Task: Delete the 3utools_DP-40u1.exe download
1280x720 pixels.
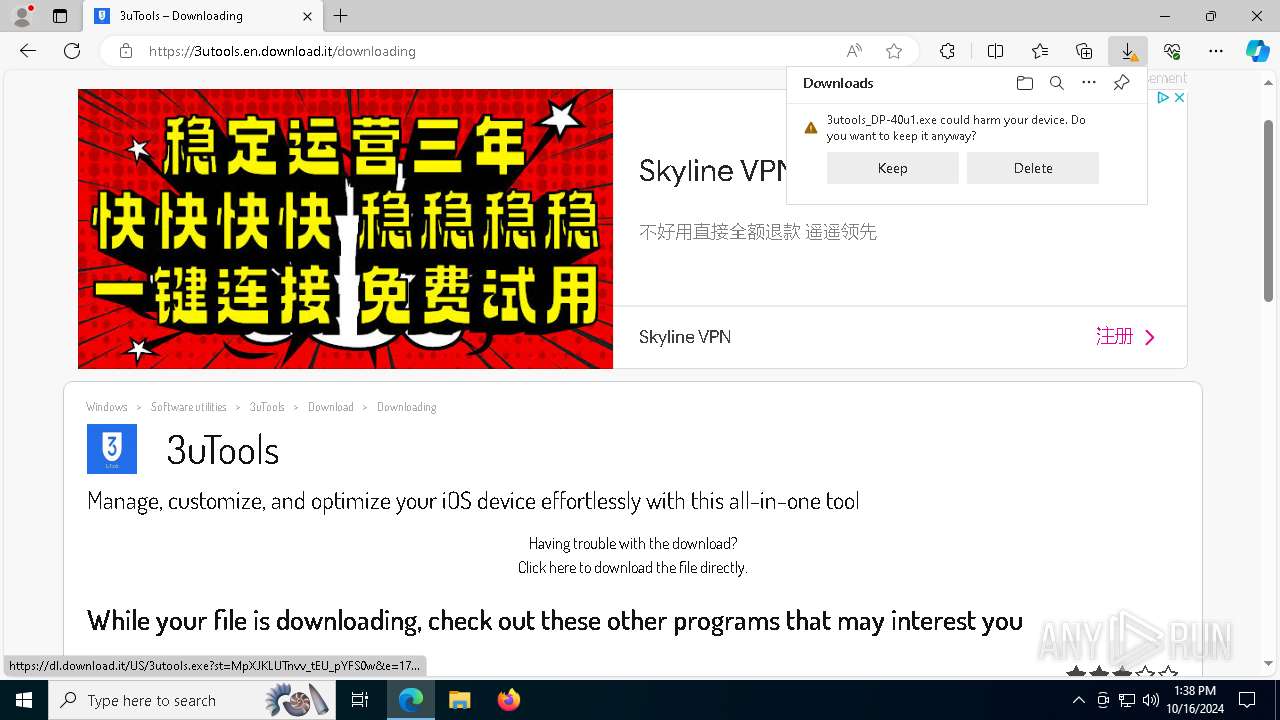Action: point(1032,168)
